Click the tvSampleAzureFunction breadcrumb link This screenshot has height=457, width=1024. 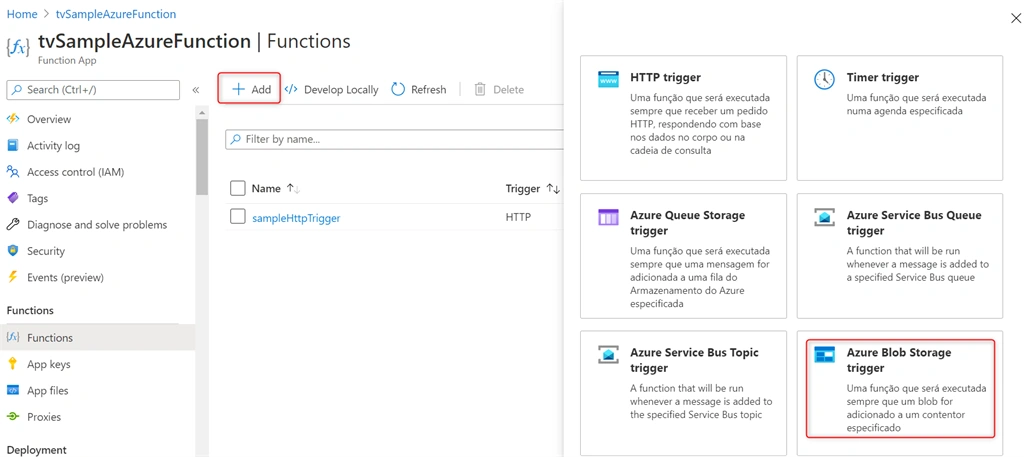pyautogui.click(x=116, y=14)
